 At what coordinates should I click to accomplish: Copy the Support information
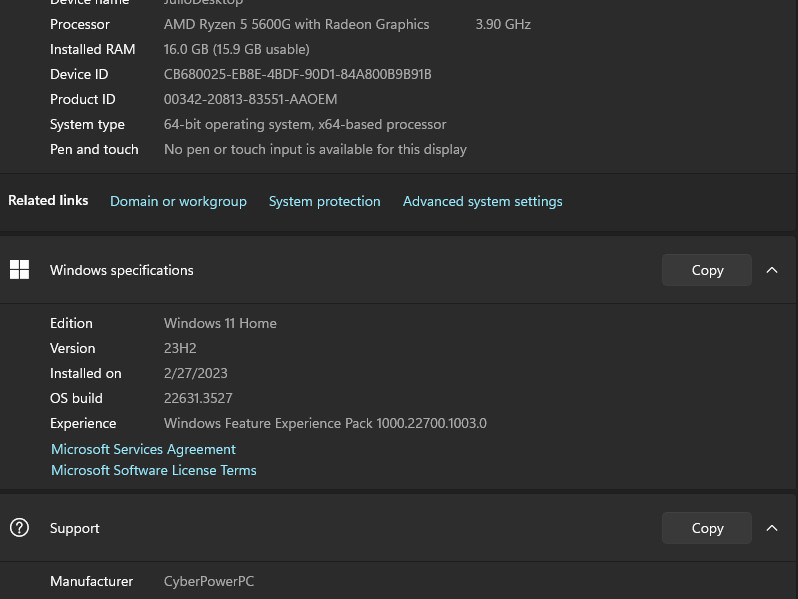click(706, 528)
